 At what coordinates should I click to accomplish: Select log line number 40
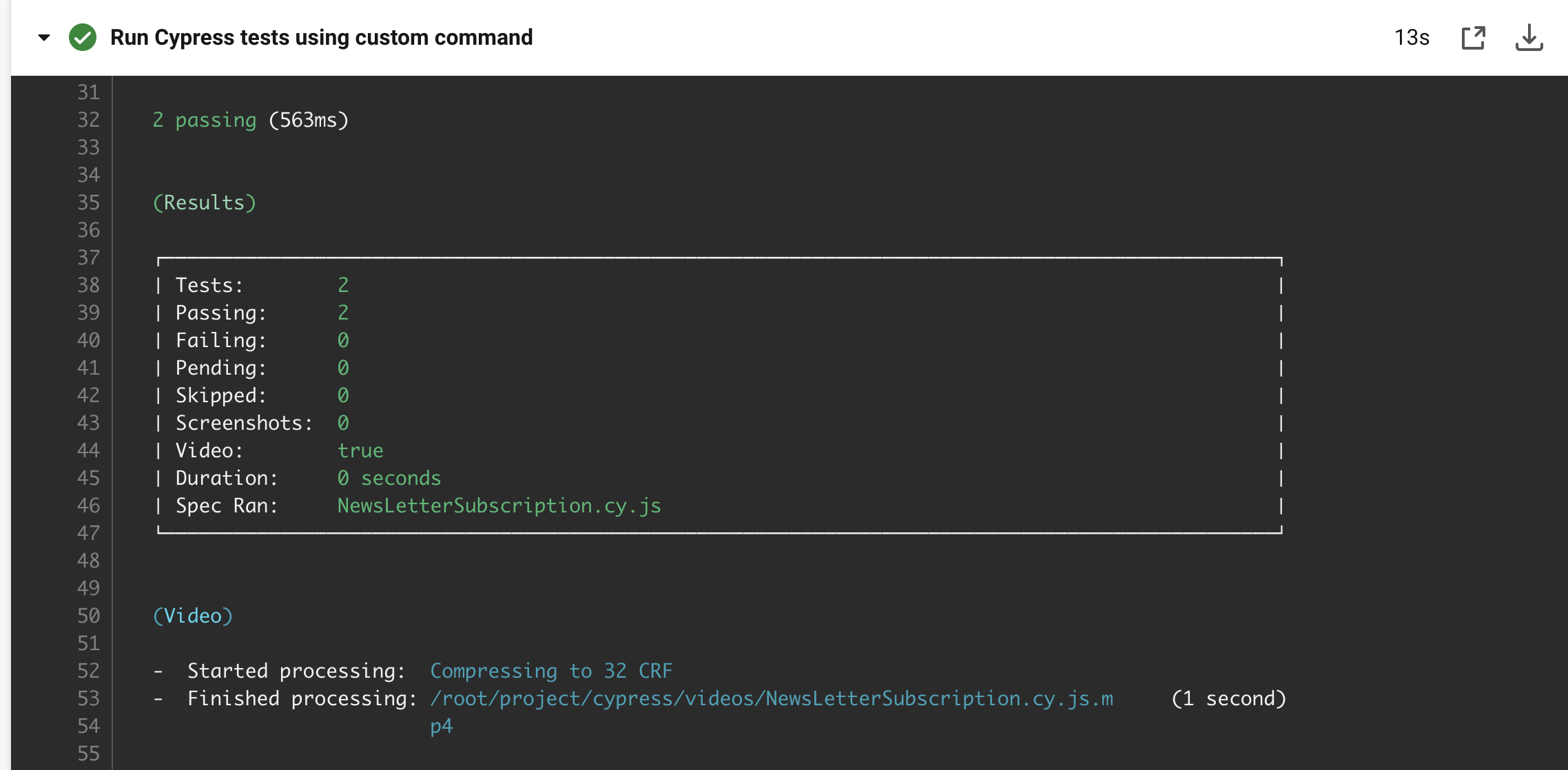tap(88, 340)
